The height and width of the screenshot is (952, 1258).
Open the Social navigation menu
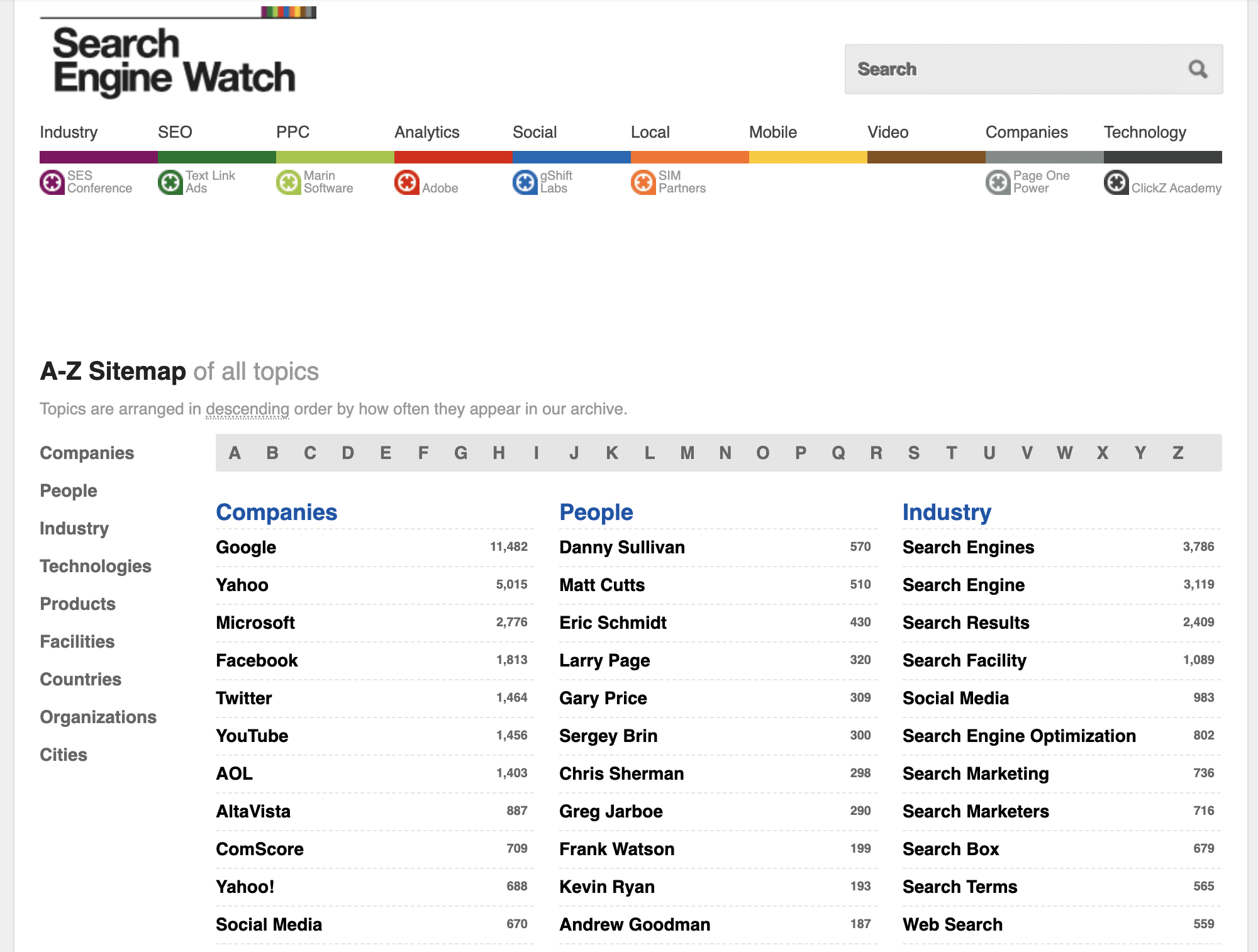coord(535,132)
